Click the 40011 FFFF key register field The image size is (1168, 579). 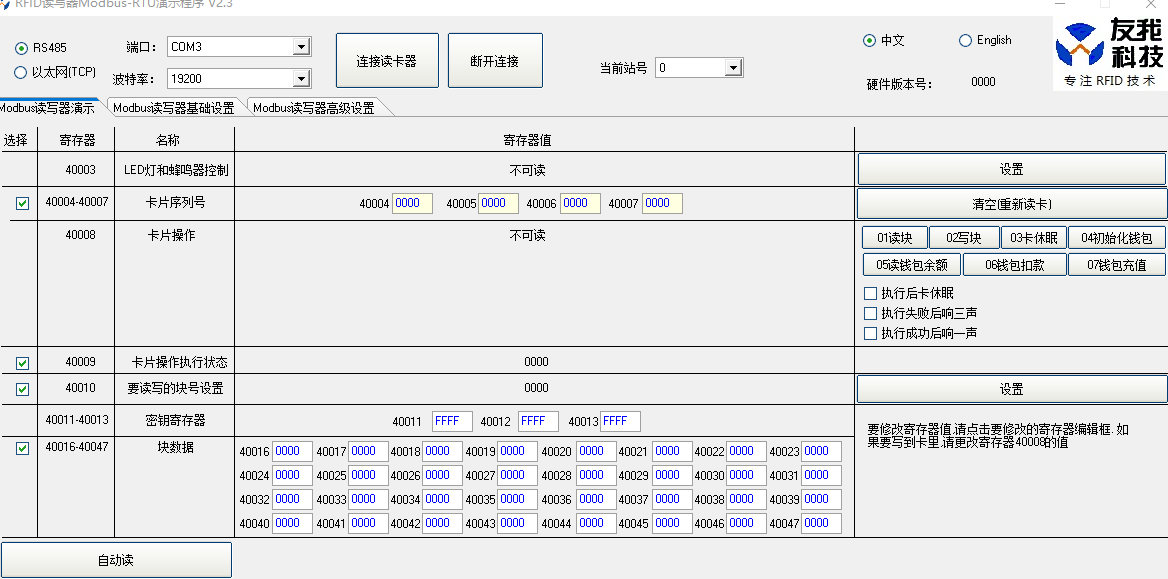tap(451, 421)
